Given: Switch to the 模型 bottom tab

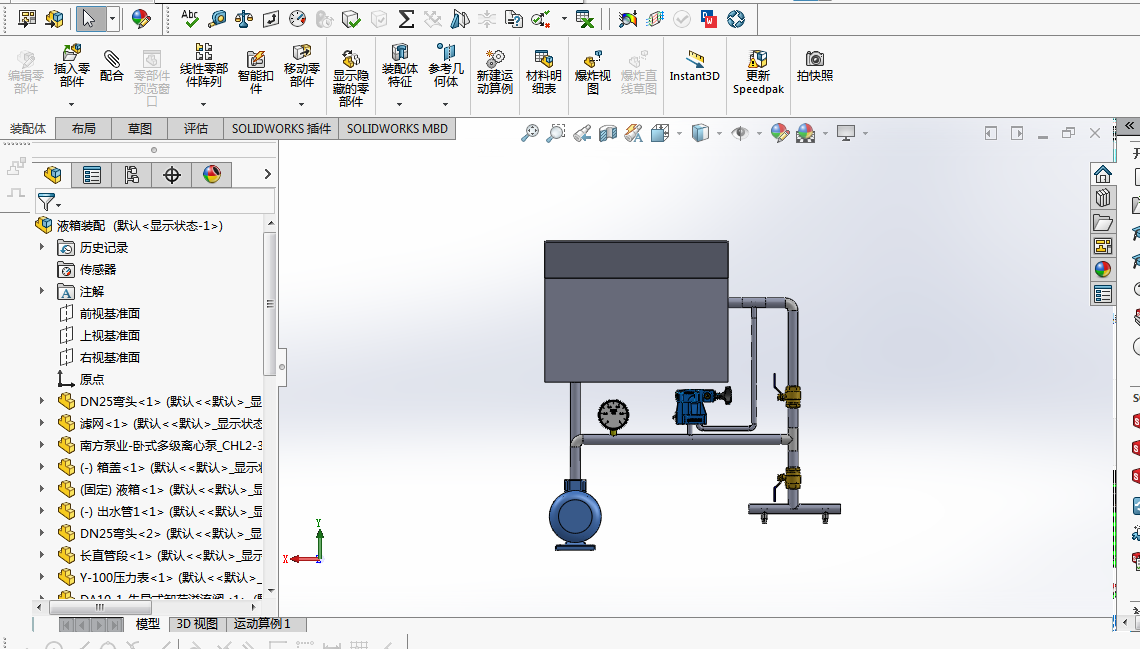Looking at the screenshot, I should [x=148, y=624].
